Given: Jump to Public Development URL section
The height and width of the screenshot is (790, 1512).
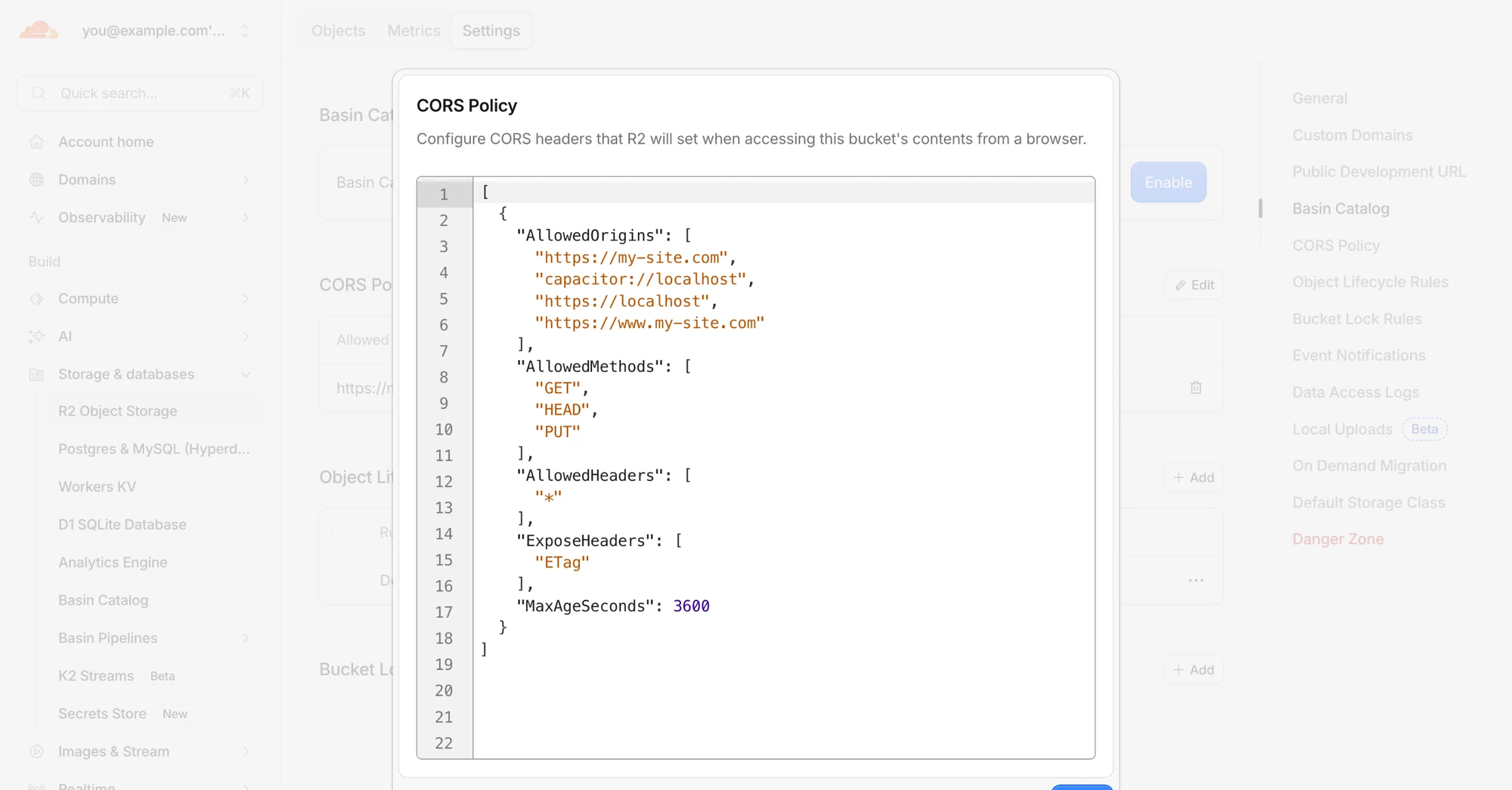Looking at the screenshot, I should pyautogui.click(x=1379, y=172).
